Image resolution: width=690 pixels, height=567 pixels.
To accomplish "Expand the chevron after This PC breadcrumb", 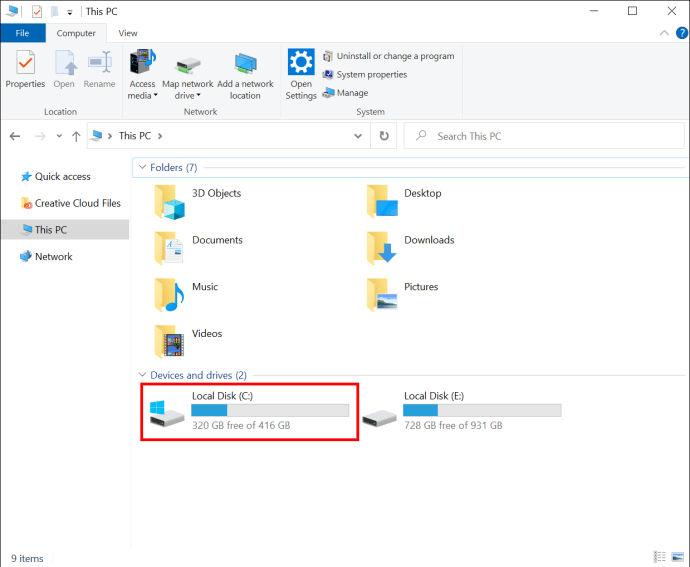I will (160, 136).
